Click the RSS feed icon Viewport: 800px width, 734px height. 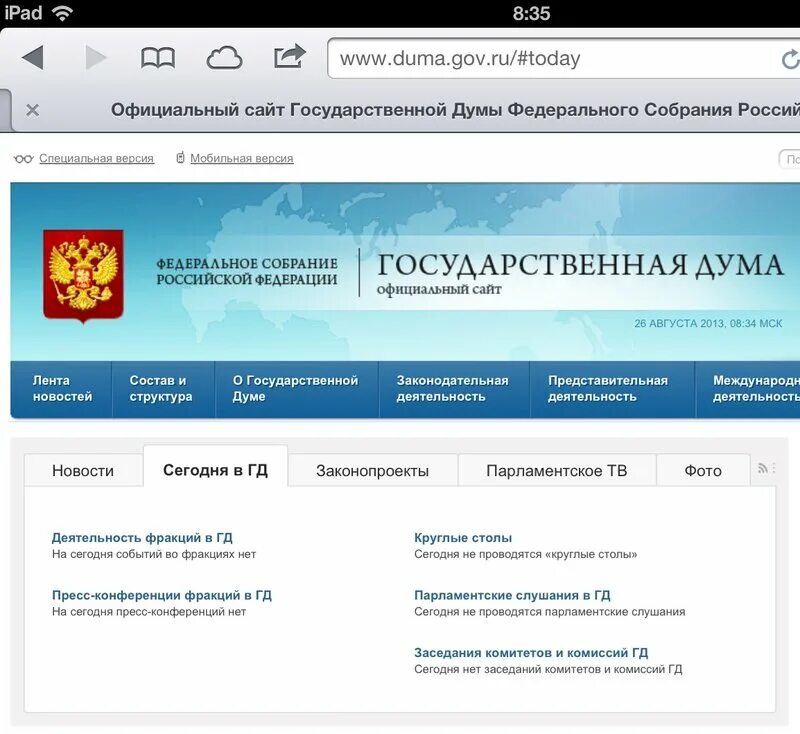763,468
